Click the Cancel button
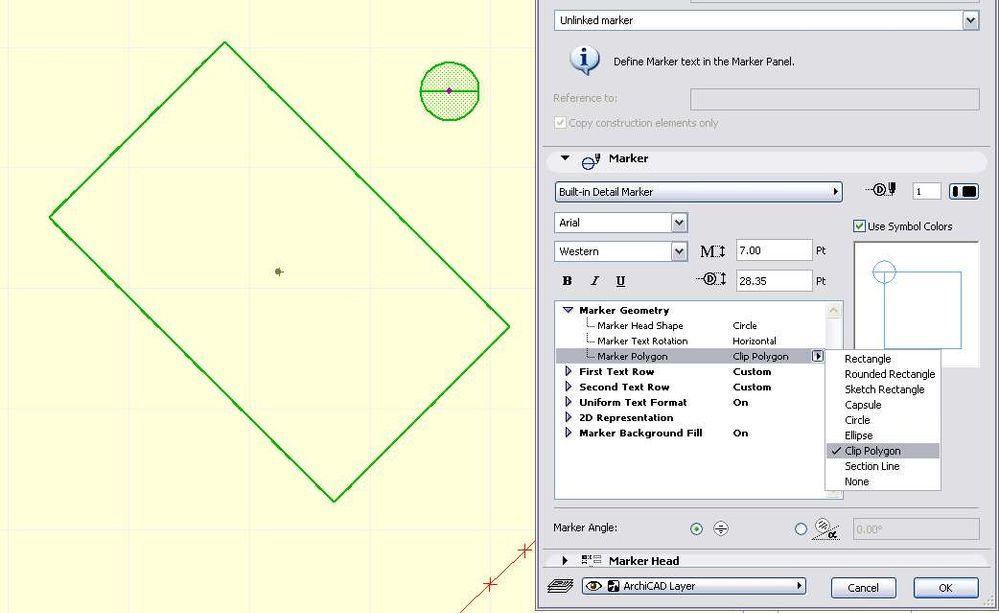 tap(863, 588)
